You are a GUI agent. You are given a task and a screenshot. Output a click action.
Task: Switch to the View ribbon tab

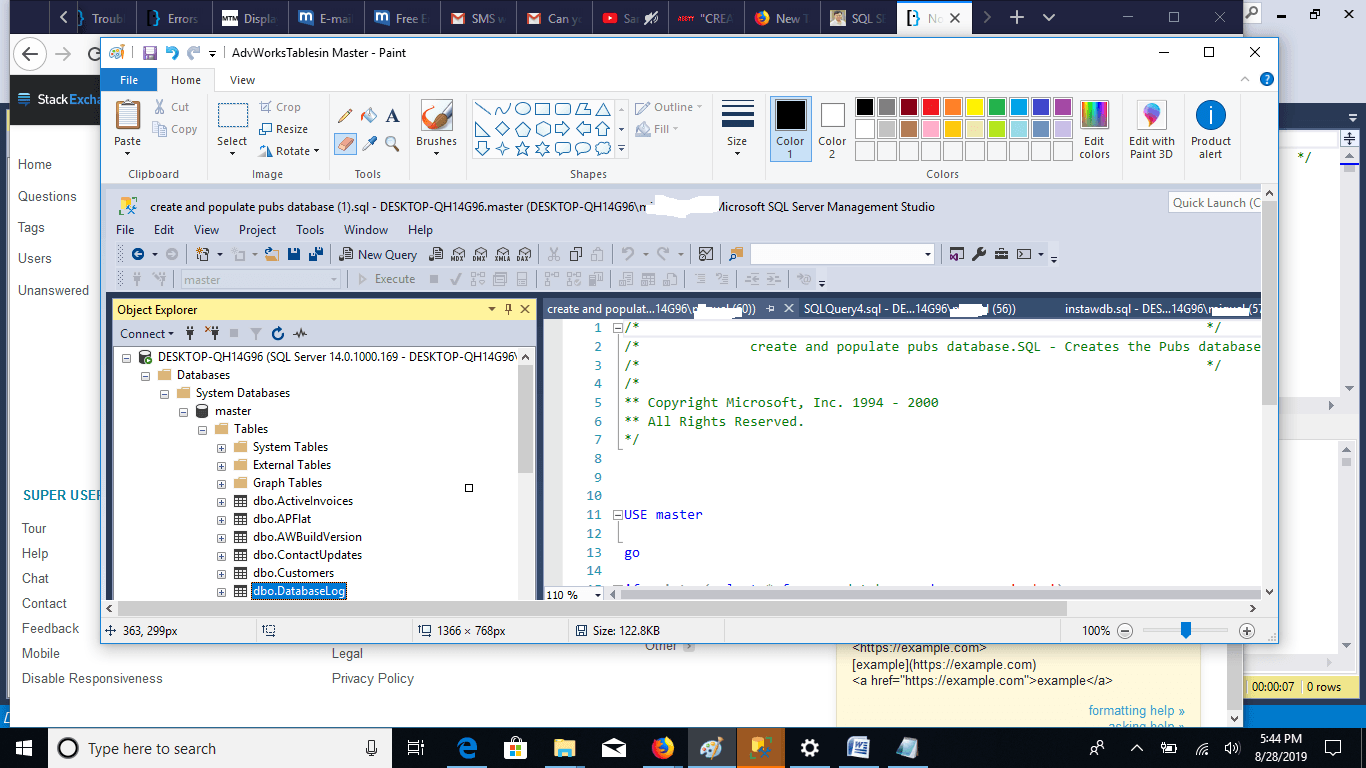(x=242, y=80)
